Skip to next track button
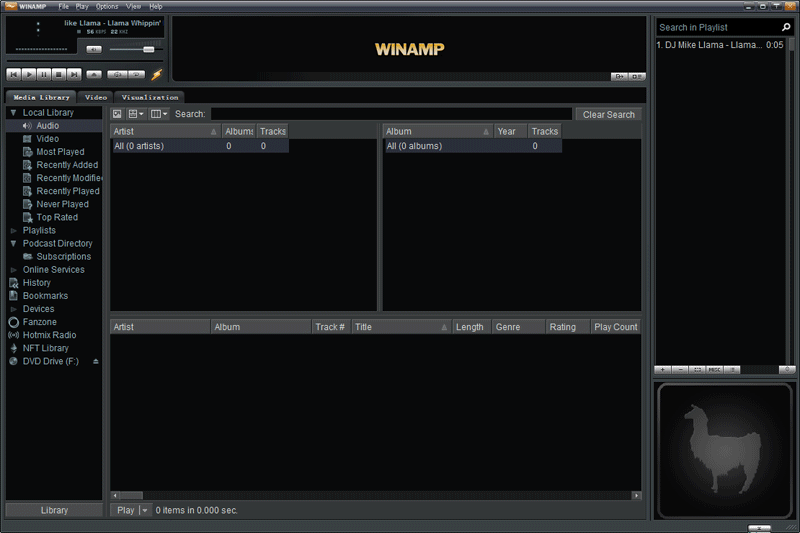 point(74,74)
